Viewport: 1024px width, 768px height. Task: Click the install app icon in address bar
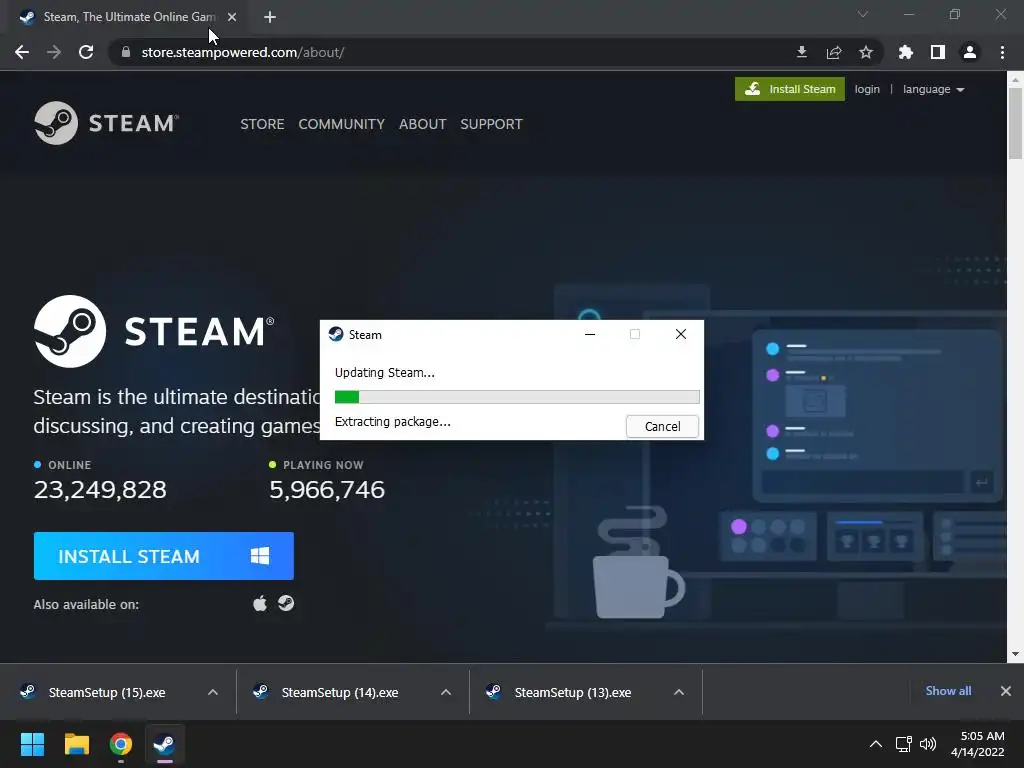(802, 52)
